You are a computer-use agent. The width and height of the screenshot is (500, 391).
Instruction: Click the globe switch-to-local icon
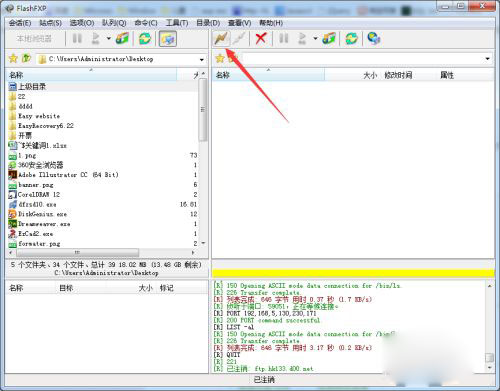(x=373, y=38)
